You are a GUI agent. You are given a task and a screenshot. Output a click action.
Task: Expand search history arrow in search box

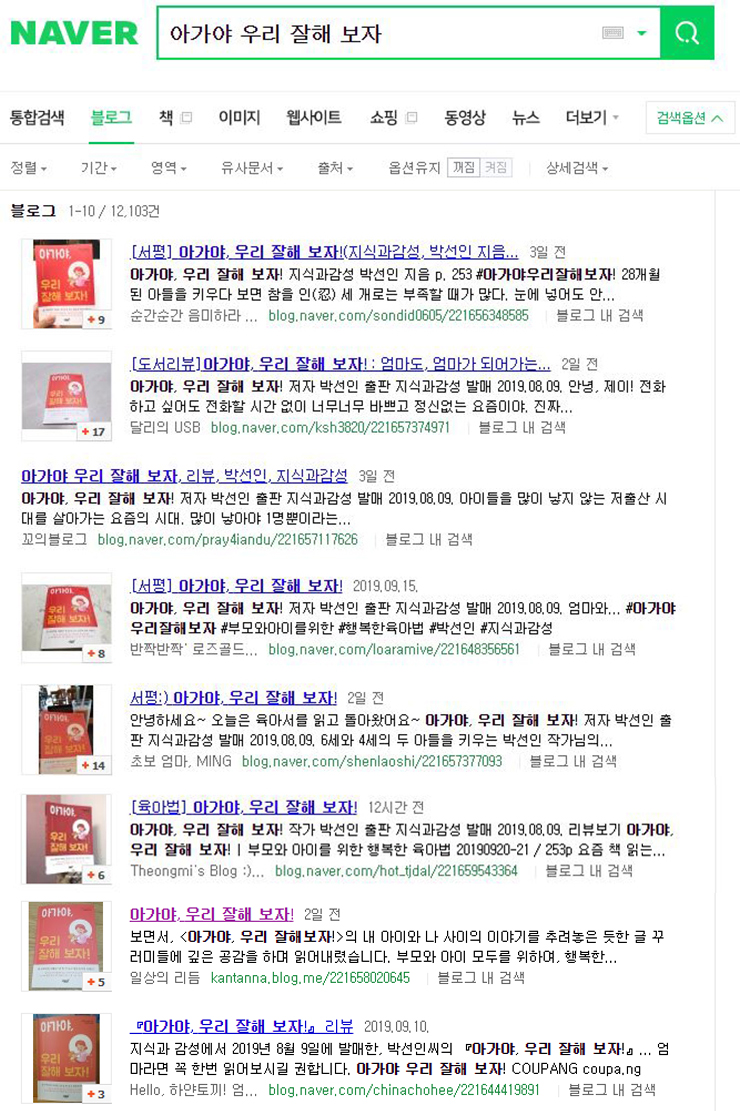642,33
